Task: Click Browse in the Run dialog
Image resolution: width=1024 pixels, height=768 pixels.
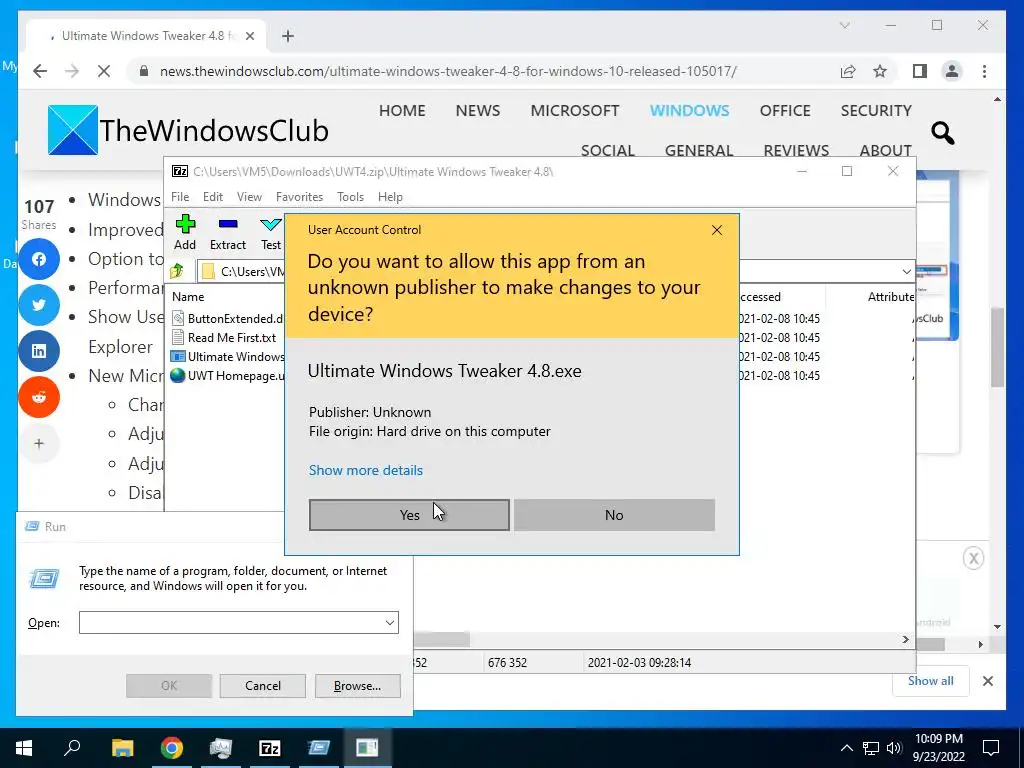Action: [357, 686]
